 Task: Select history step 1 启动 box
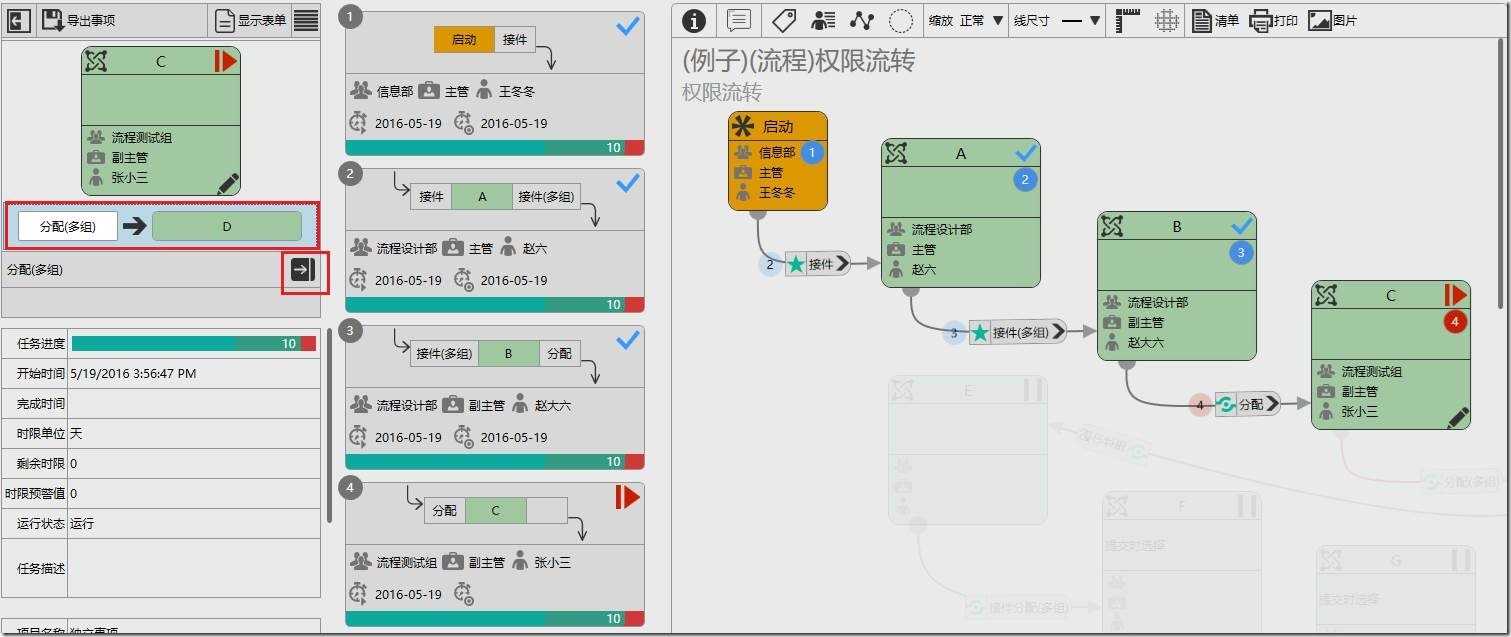tap(463, 40)
